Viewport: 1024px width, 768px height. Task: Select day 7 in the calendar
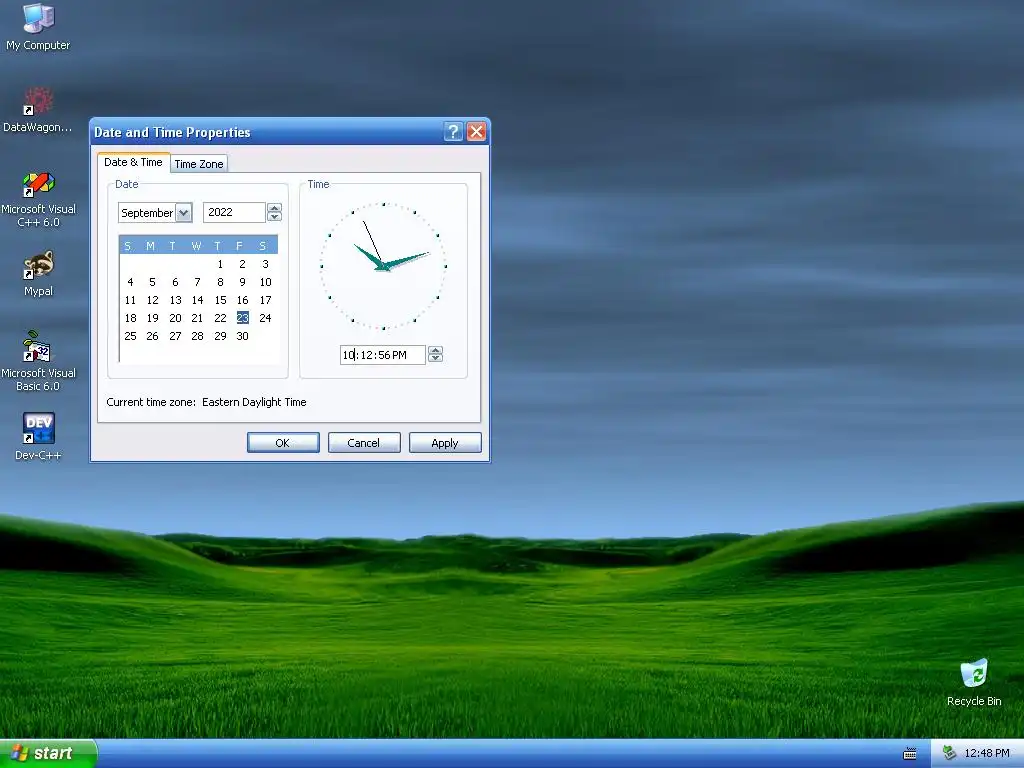pos(197,282)
